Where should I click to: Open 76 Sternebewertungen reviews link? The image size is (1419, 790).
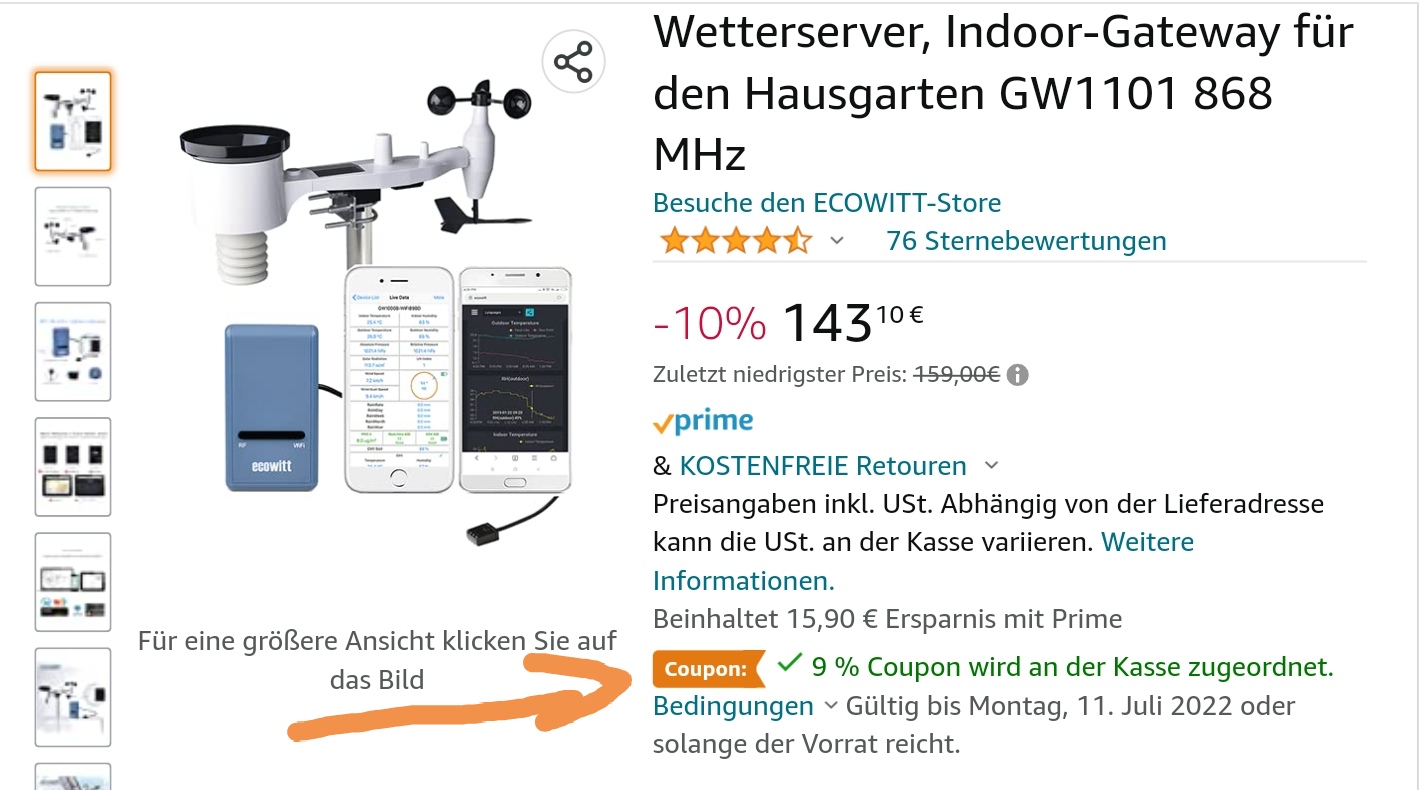[1026, 241]
